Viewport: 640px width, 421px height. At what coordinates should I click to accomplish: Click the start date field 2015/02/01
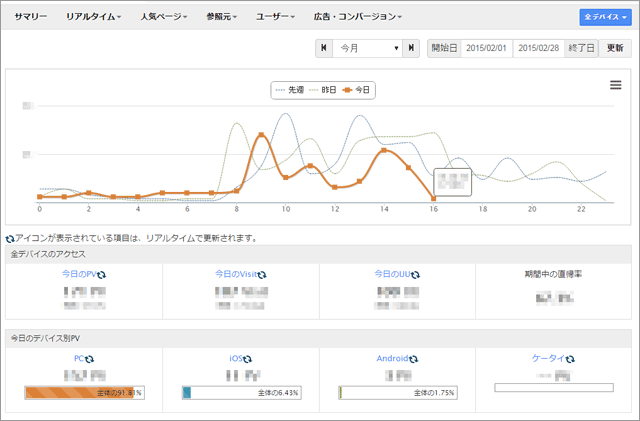pos(487,48)
